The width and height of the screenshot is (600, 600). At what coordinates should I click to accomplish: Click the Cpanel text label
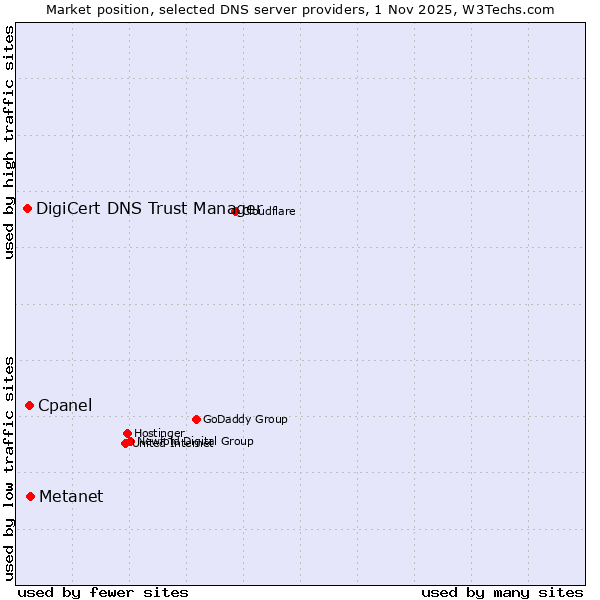click(65, 405)
